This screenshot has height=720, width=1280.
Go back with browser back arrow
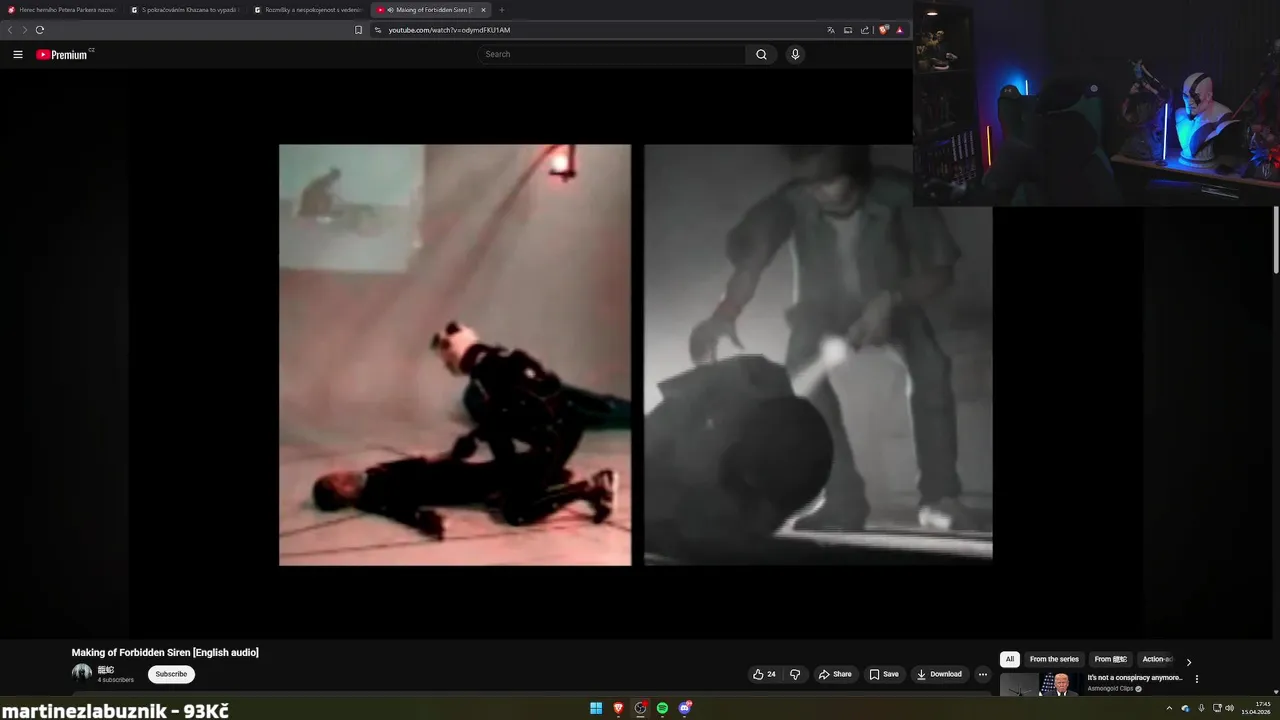pyautogui.click(x=10, y=30)
